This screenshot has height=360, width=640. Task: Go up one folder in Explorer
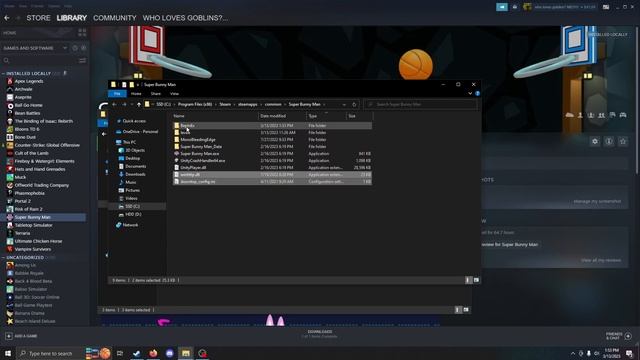pyautogui.click(x=139, y=104)
